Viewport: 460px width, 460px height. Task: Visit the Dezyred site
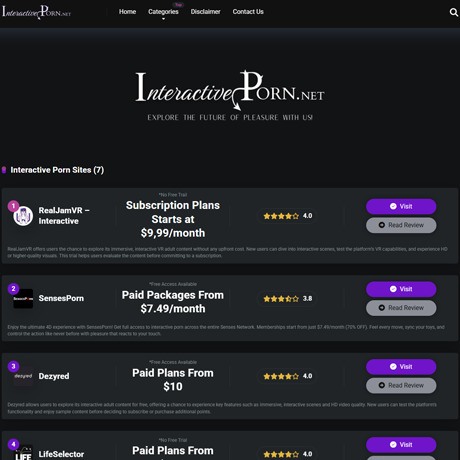[401, 367]
